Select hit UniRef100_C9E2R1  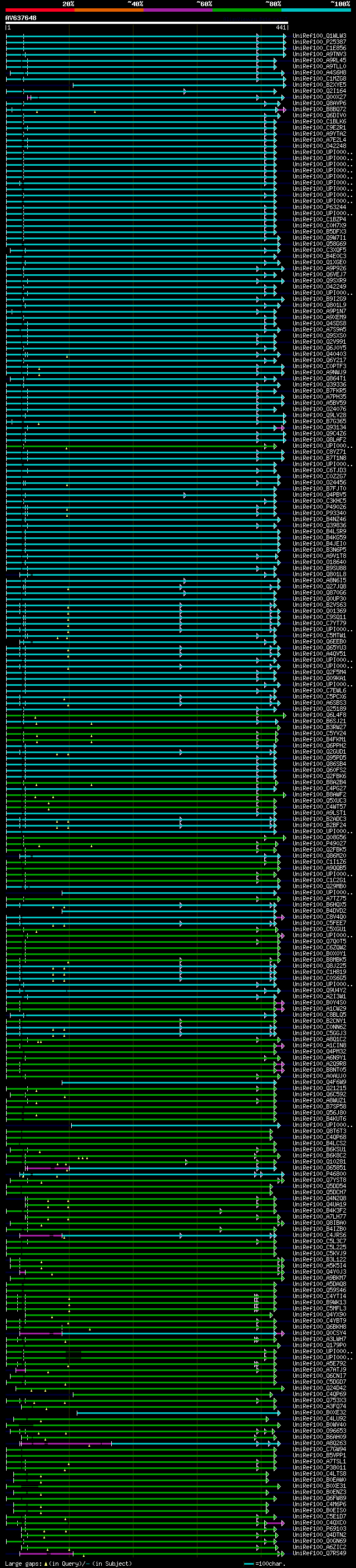coord(319,128)
